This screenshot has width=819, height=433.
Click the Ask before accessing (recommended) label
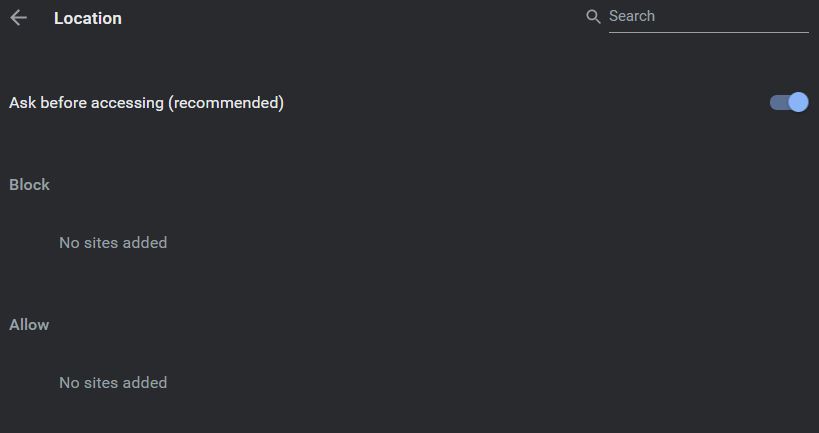(x=146, y=102)
